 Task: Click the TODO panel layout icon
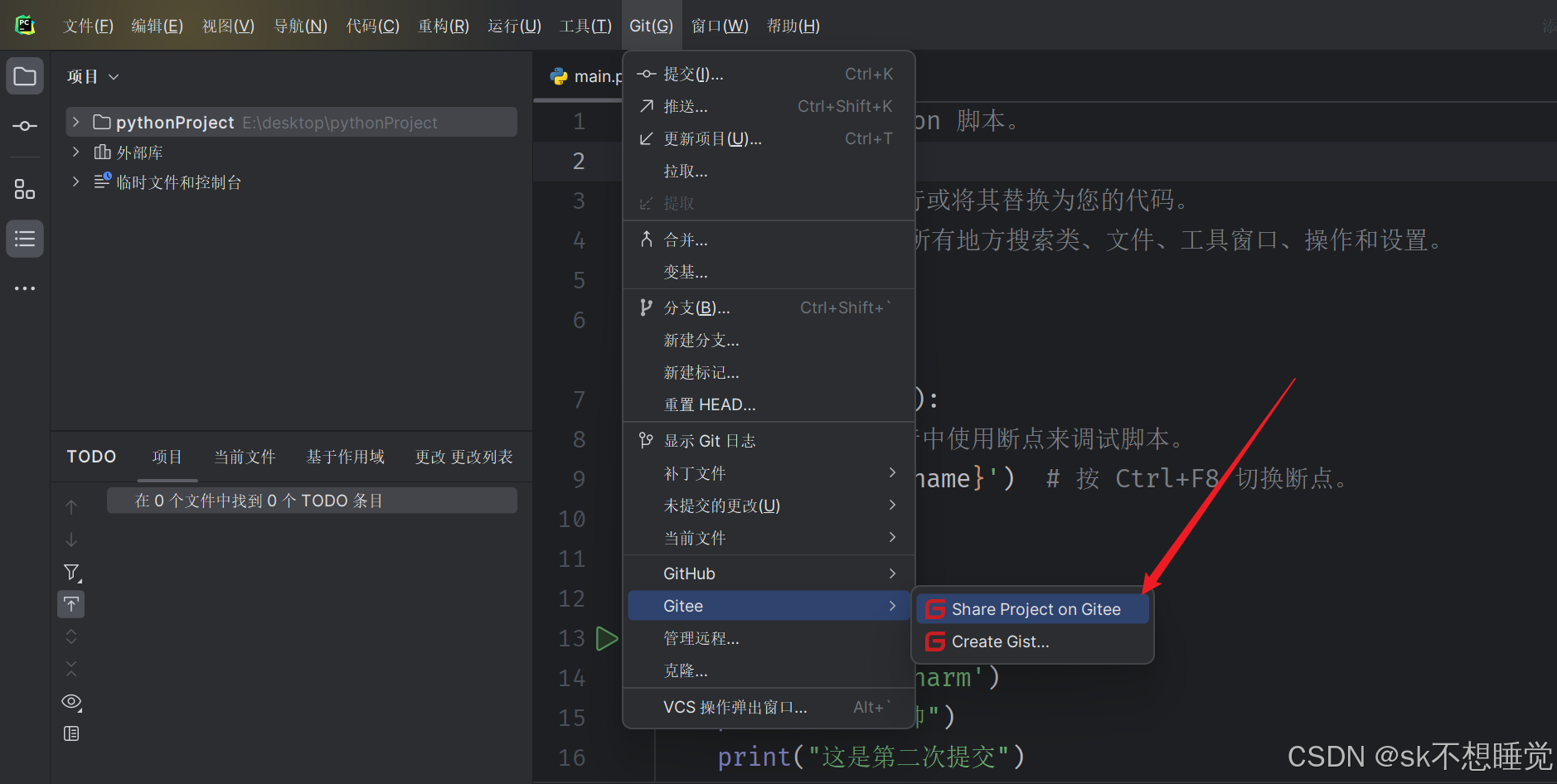click(71, 733)
